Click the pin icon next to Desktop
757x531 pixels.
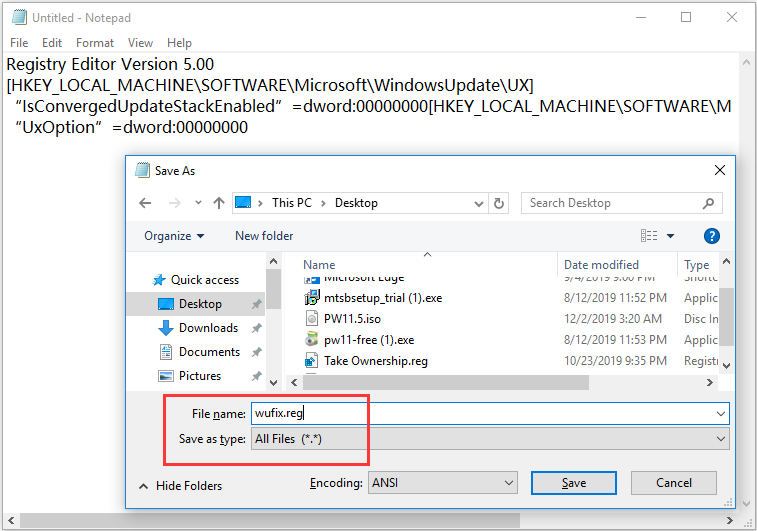point(256,304)
